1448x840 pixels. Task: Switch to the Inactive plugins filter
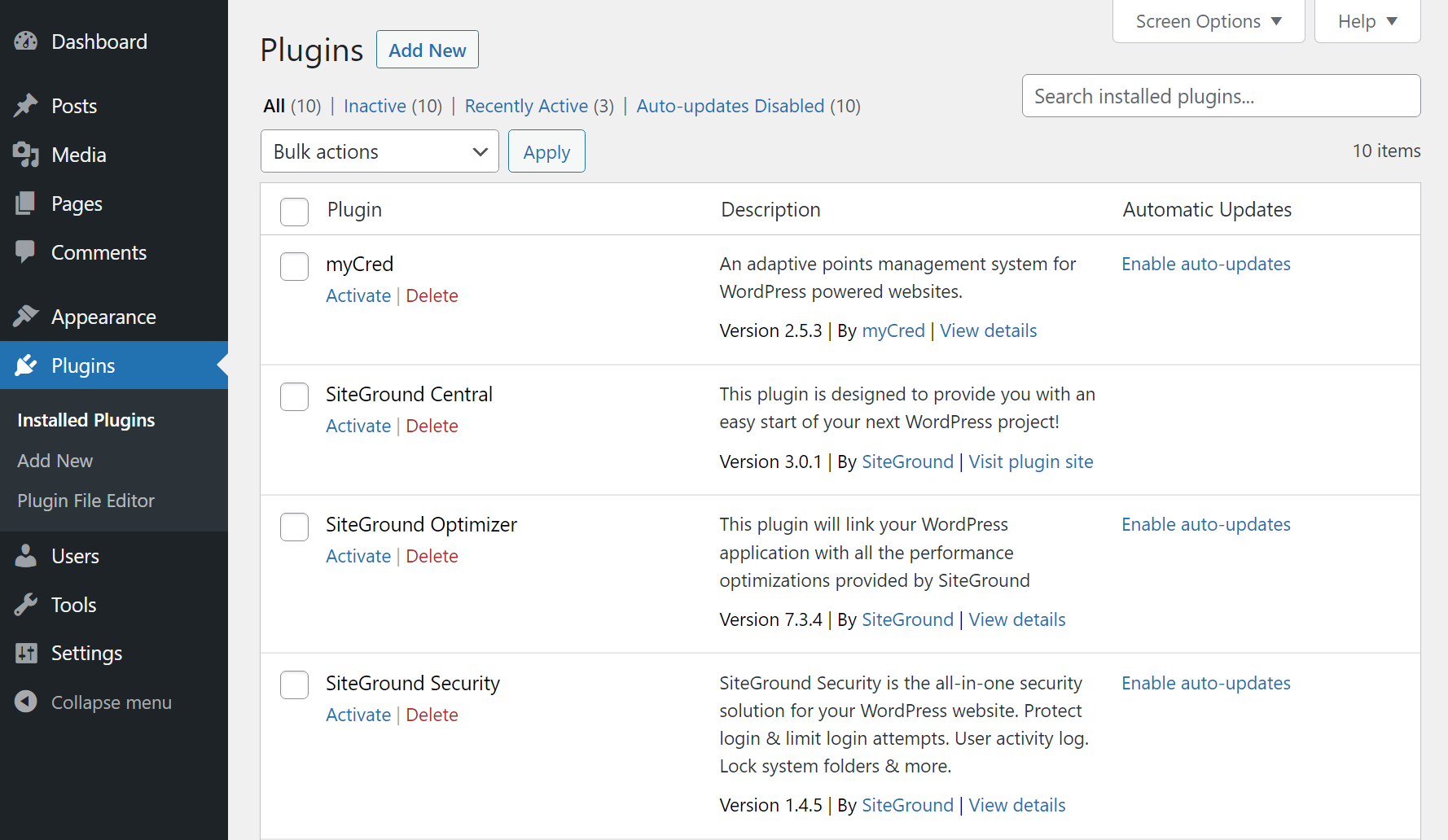click(x=375, y=106)
